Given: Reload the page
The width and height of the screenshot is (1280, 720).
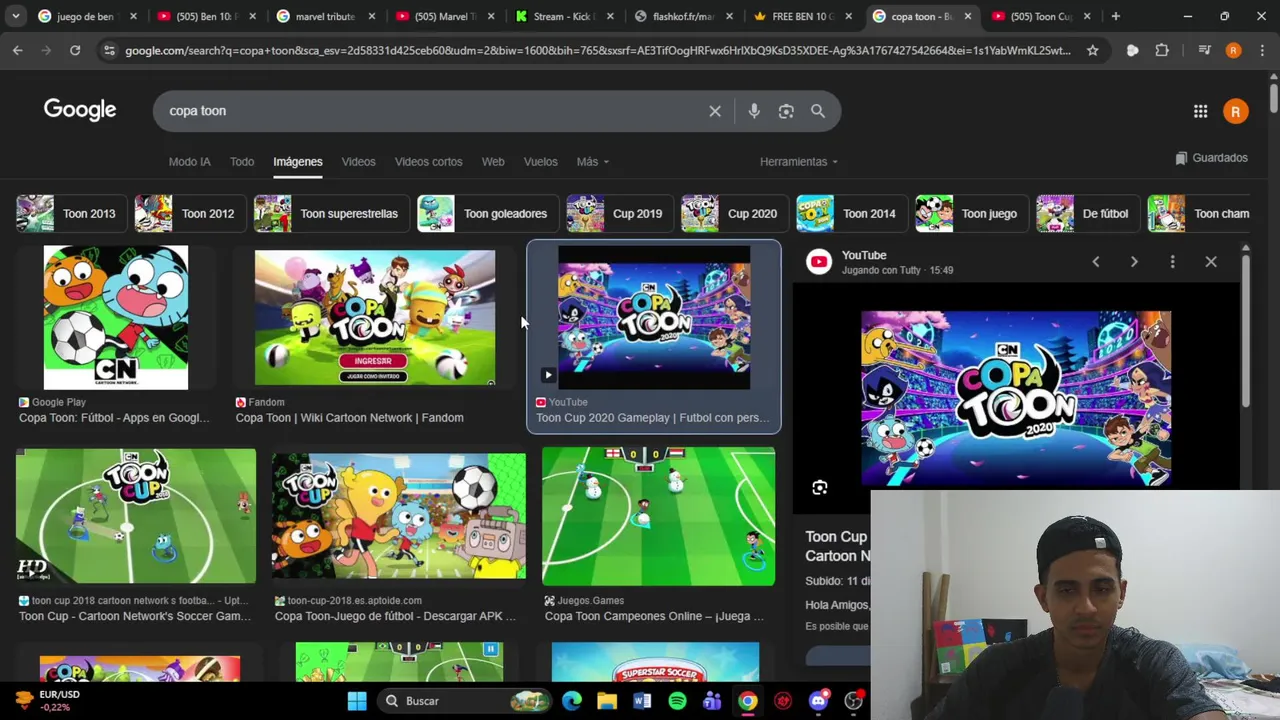Looking at the screenshot, I should (x=75, y=50).
